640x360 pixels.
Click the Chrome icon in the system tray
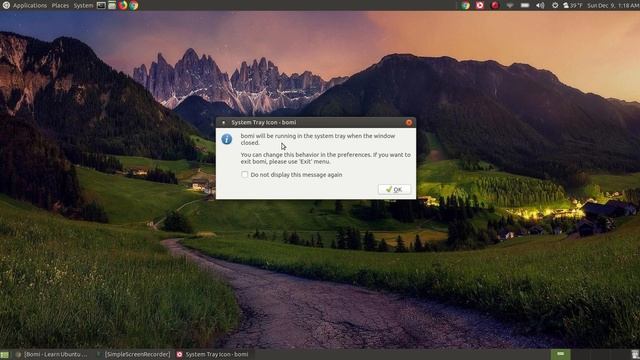pos(465,5)
